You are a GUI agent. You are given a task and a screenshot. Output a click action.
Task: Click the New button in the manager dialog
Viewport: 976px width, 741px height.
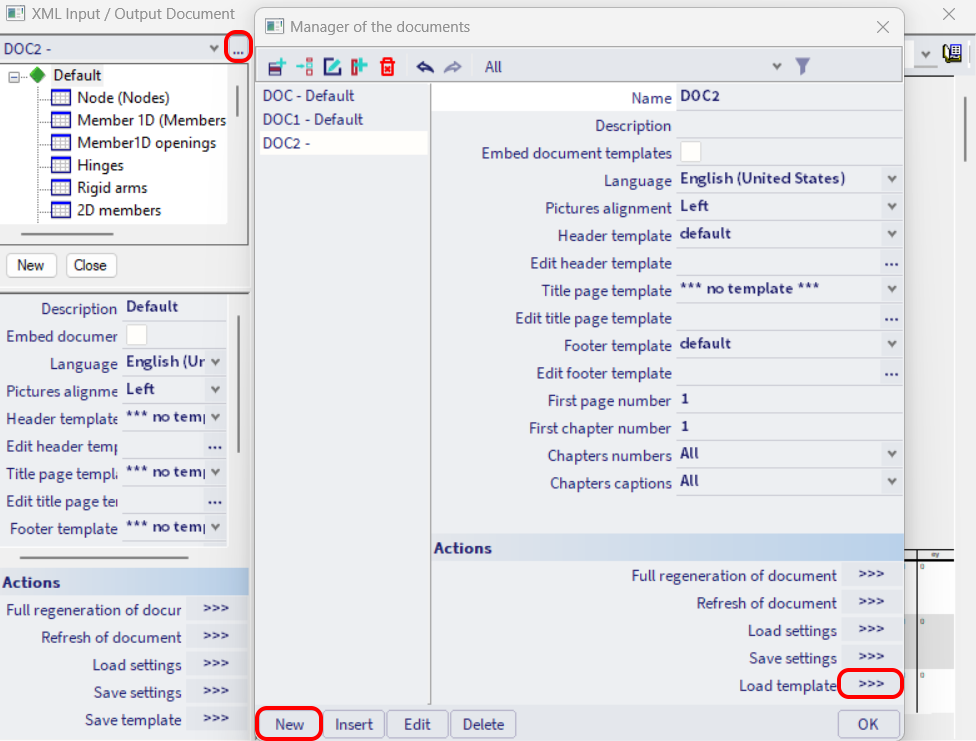tap(288, 723)
